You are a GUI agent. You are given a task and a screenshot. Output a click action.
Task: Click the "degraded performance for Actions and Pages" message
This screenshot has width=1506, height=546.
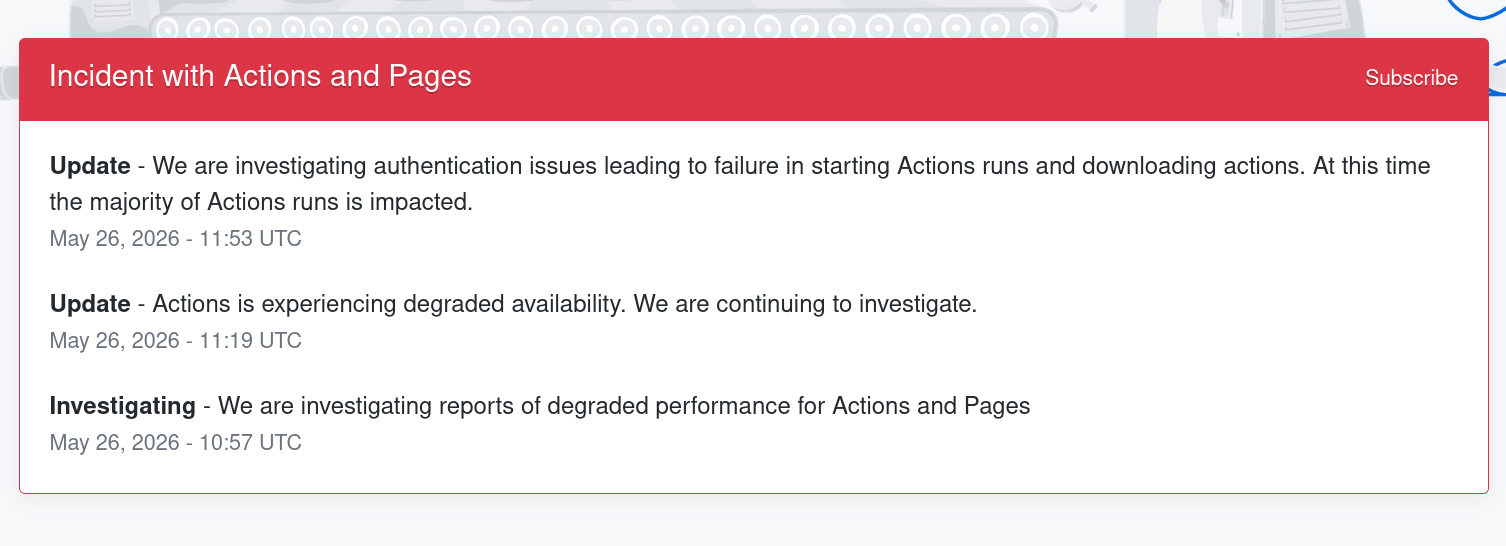click(624, 405)
